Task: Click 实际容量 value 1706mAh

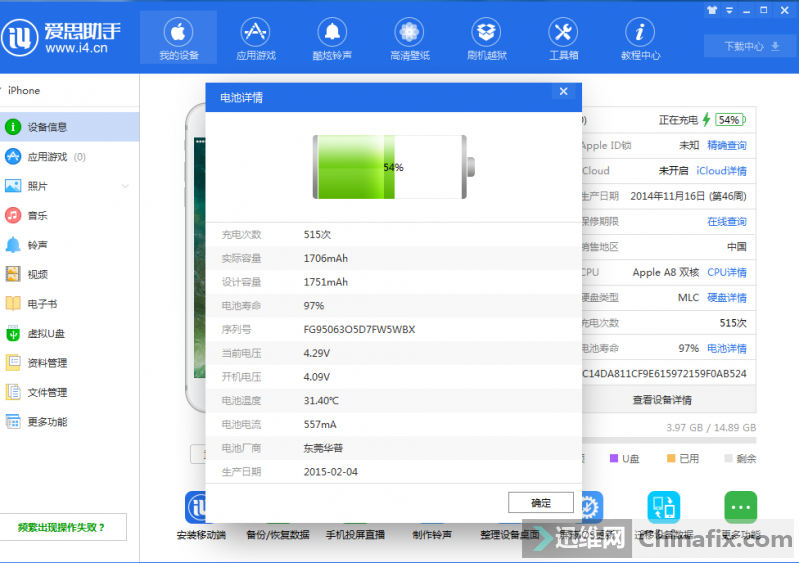Action: tap(326, 258)
